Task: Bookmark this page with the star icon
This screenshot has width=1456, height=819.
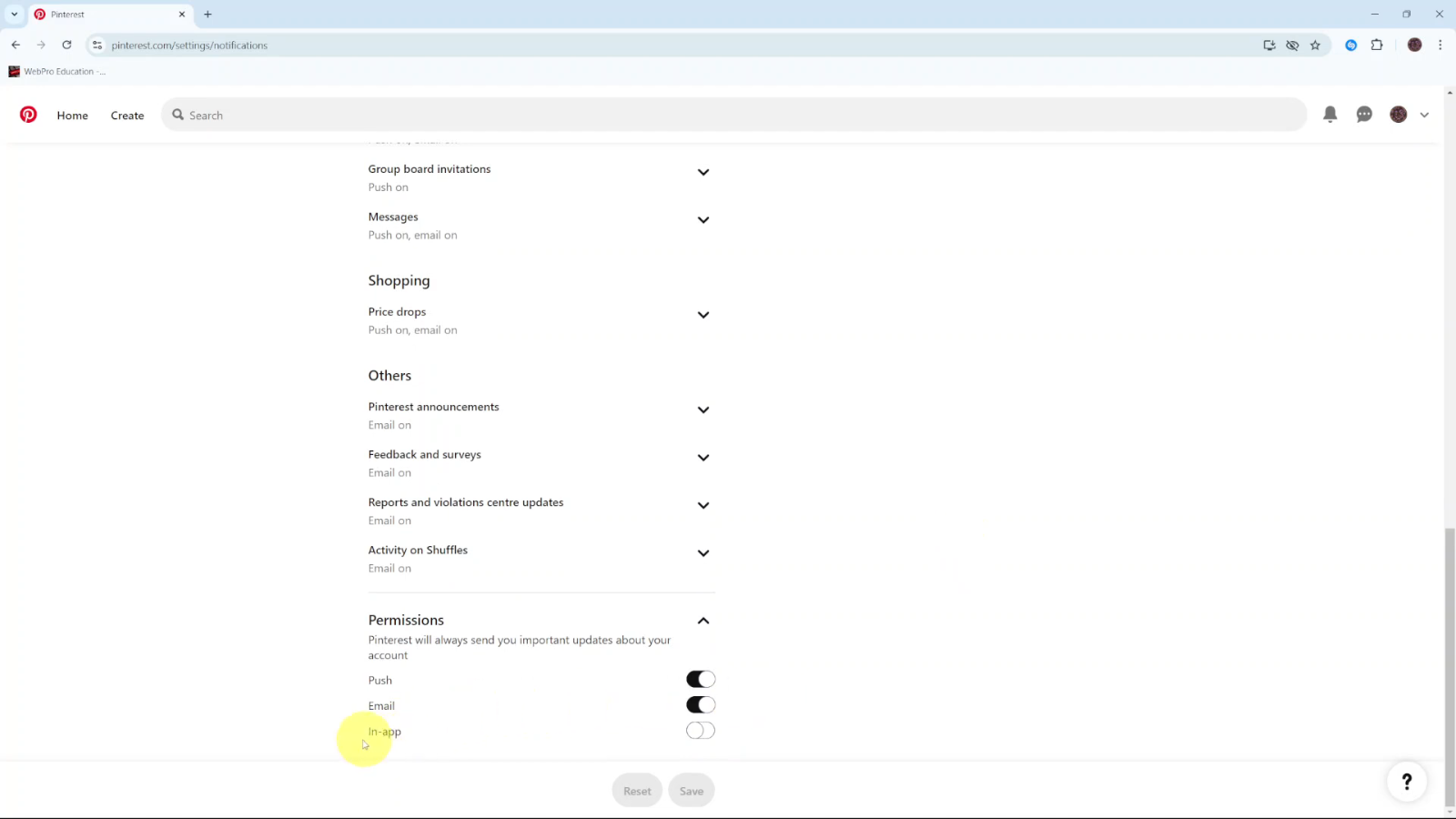Action: (x=1315, y=45)
